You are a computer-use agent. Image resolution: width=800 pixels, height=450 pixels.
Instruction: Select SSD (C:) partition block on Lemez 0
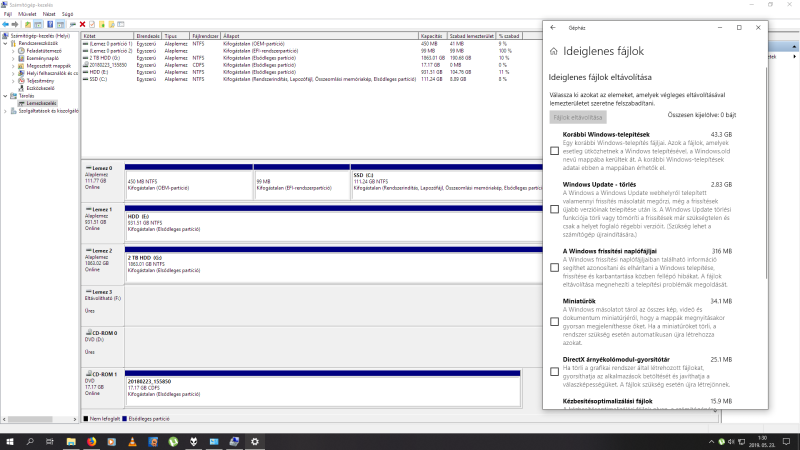(447, 182)
